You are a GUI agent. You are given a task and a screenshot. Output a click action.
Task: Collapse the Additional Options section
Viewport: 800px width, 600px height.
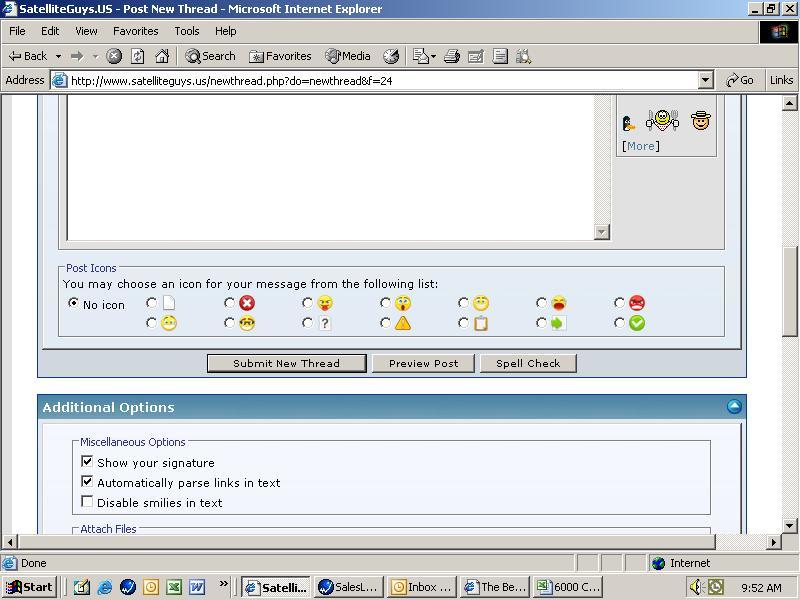(734, 406)
